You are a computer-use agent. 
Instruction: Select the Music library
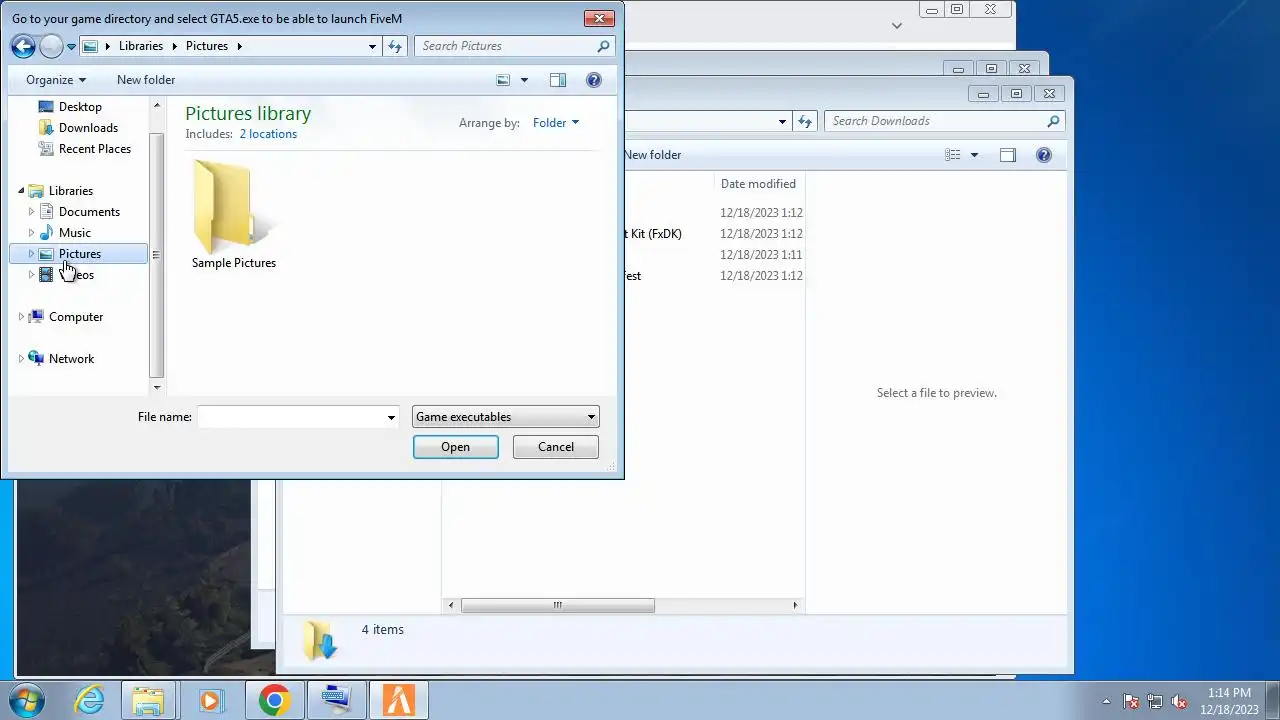[x=74, y=233]
